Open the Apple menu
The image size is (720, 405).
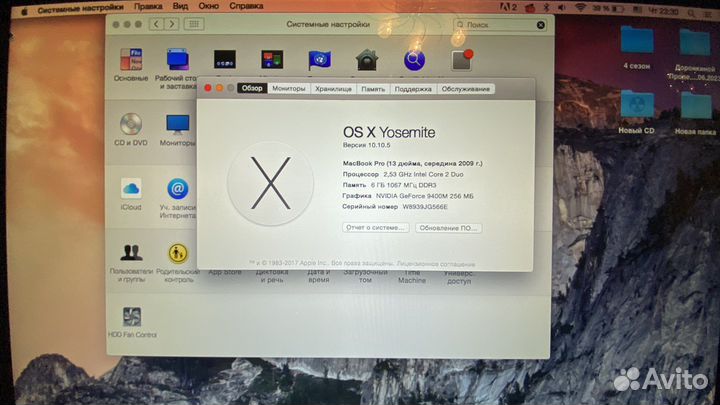click(24, 11)
